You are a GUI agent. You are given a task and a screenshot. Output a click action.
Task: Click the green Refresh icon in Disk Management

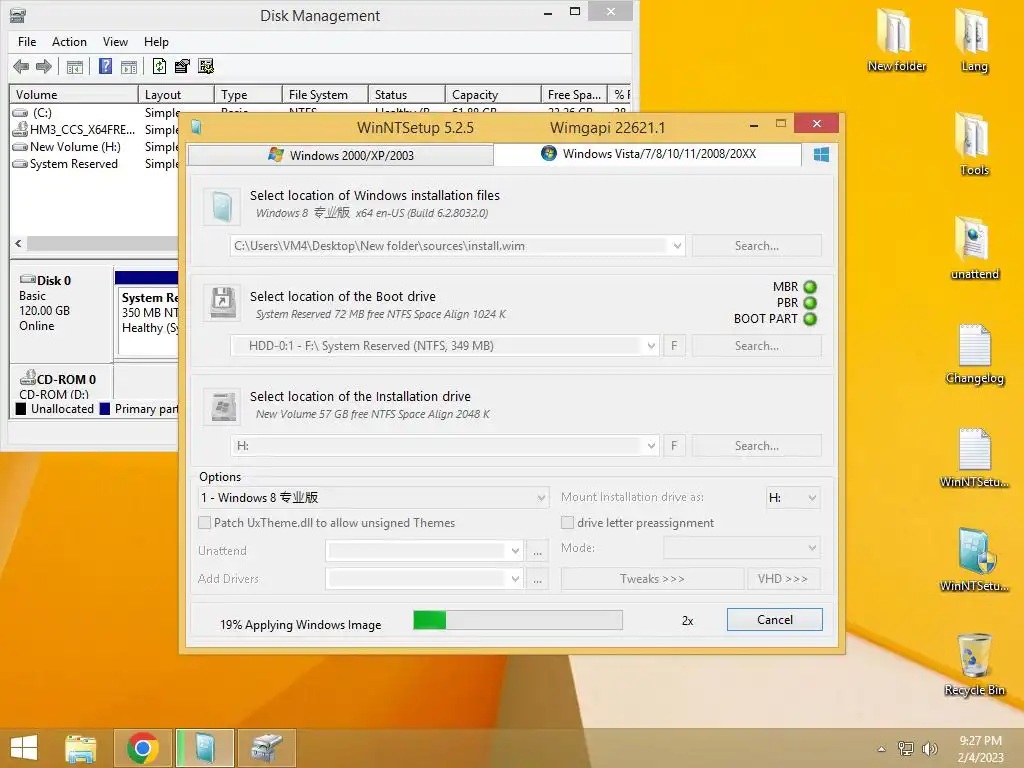click(x=159, y=66)
